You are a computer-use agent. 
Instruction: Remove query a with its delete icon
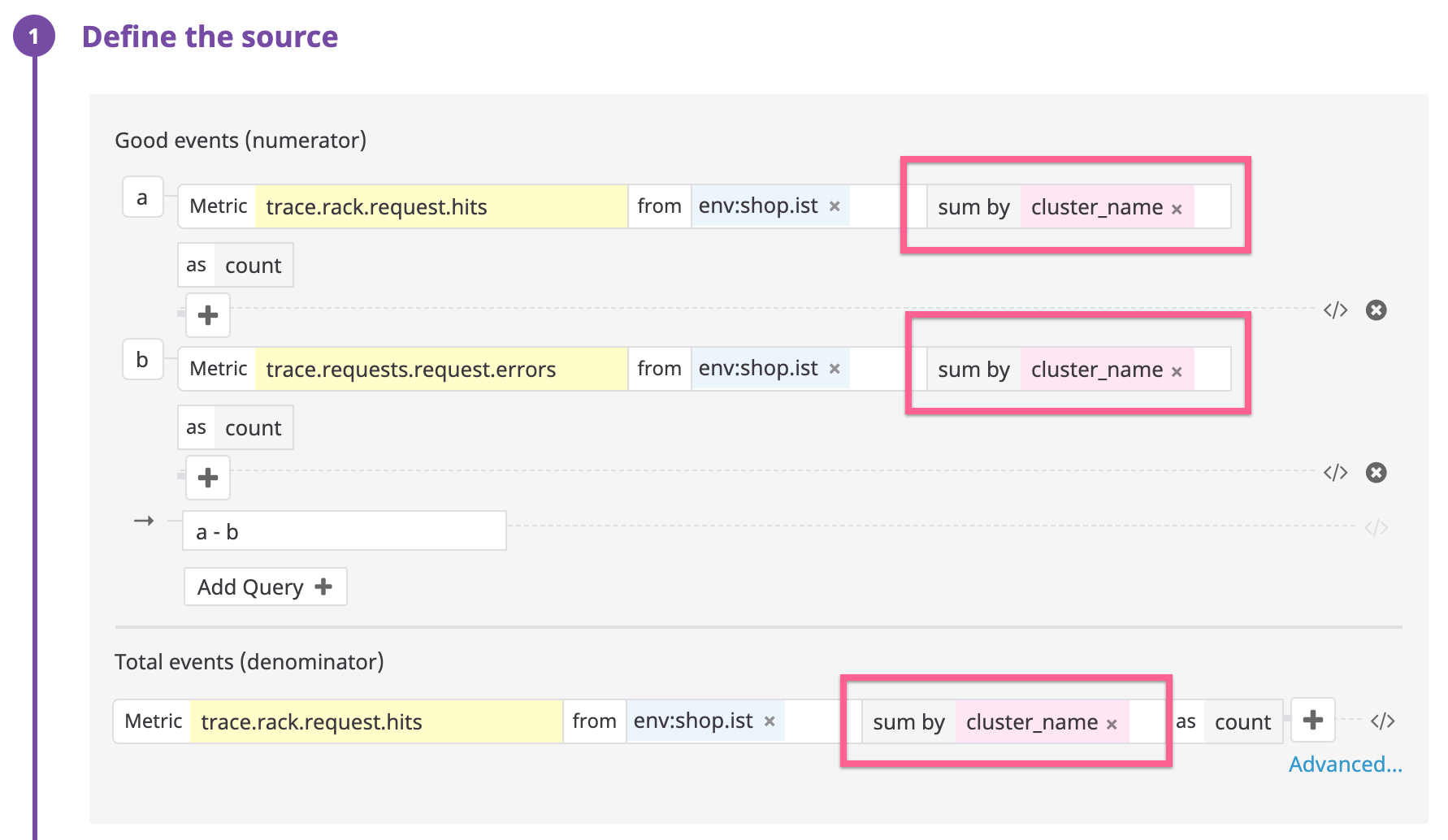(x=1376, y=310)
